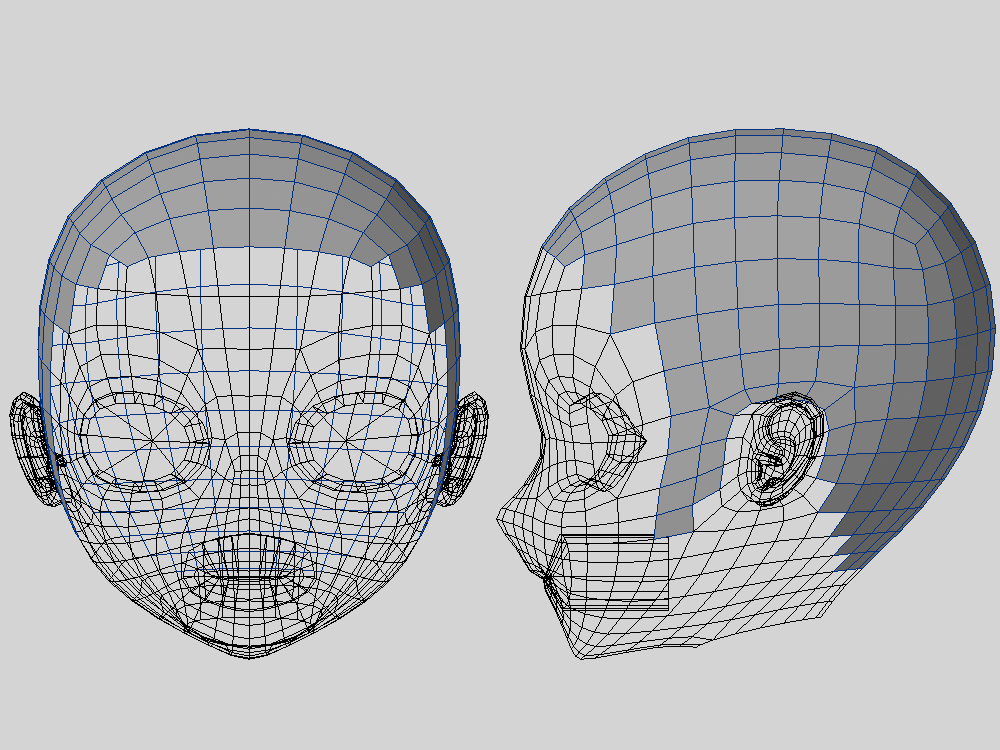
Task: Click the mouth opening in front view
Action: pyautogui.click(x=250, y=565)
